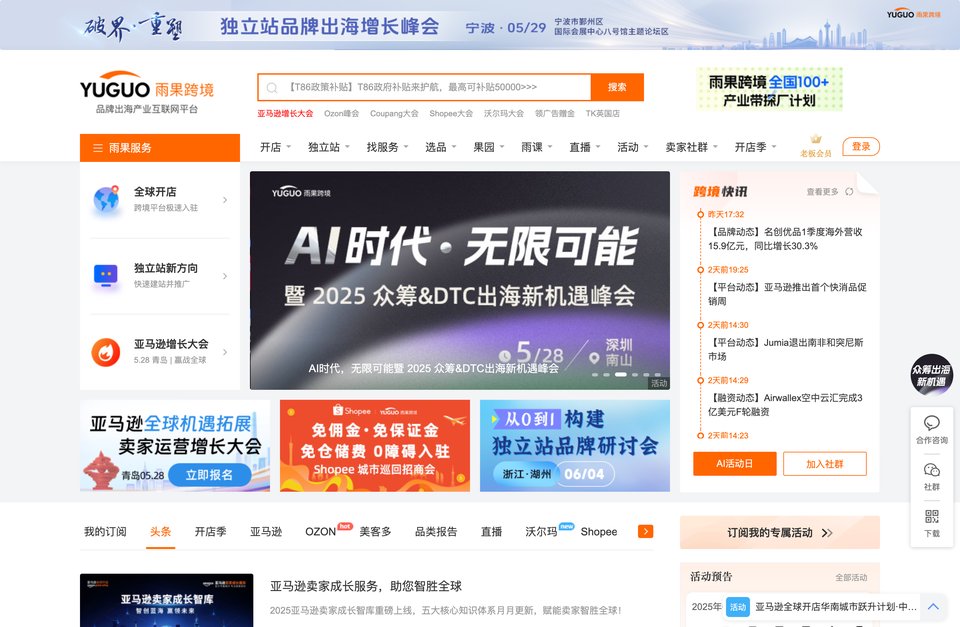
Task: Open news 名创优品1季度海外营收 item
Action: pyautogui.click(x=786, y=239)
